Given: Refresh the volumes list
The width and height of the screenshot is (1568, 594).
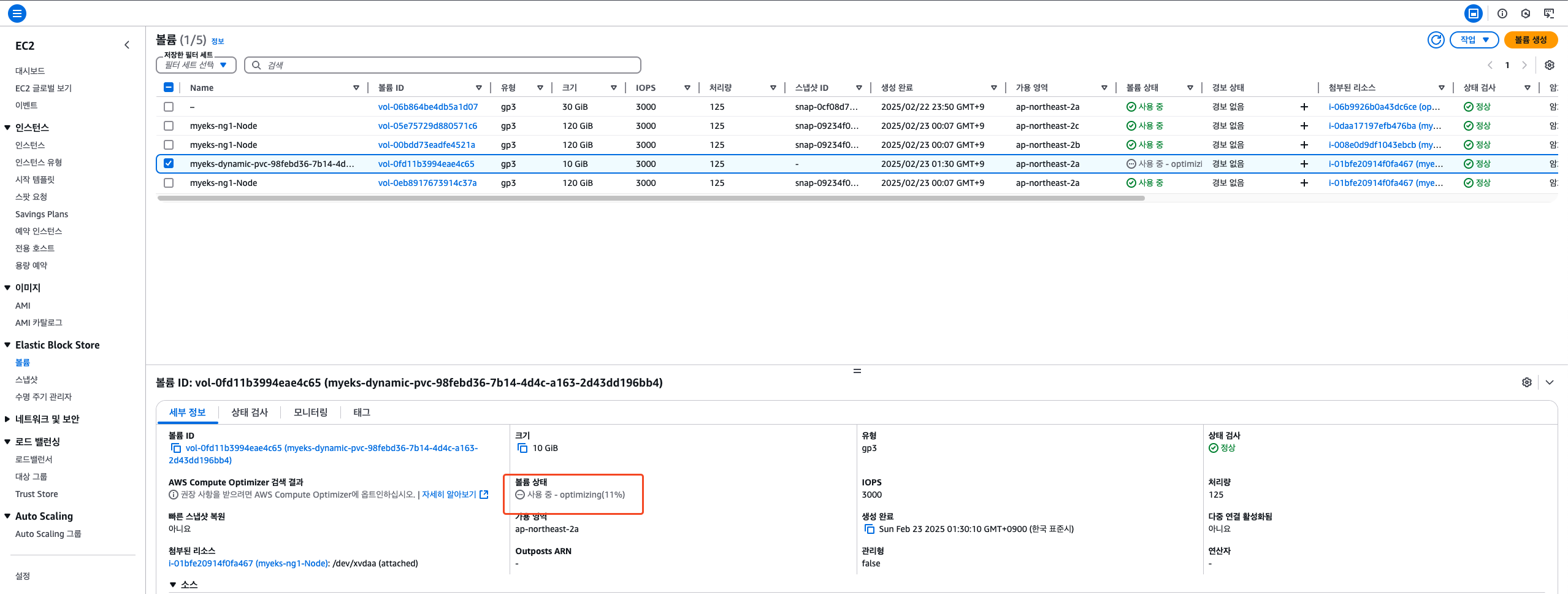Looking at the screenshot, I should (x=1436, y=40).
